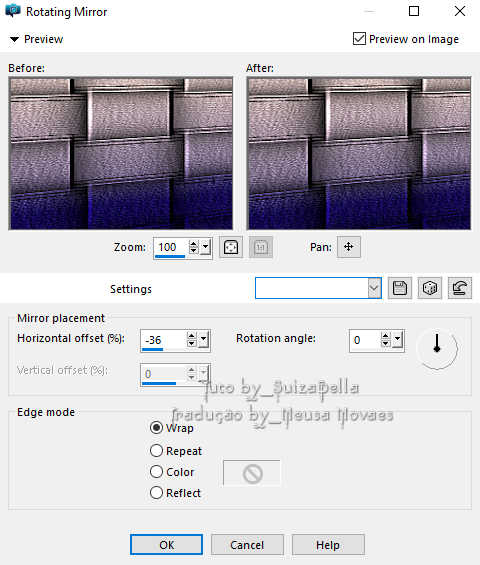Select the Reflect edge mode

coord(156,493)
